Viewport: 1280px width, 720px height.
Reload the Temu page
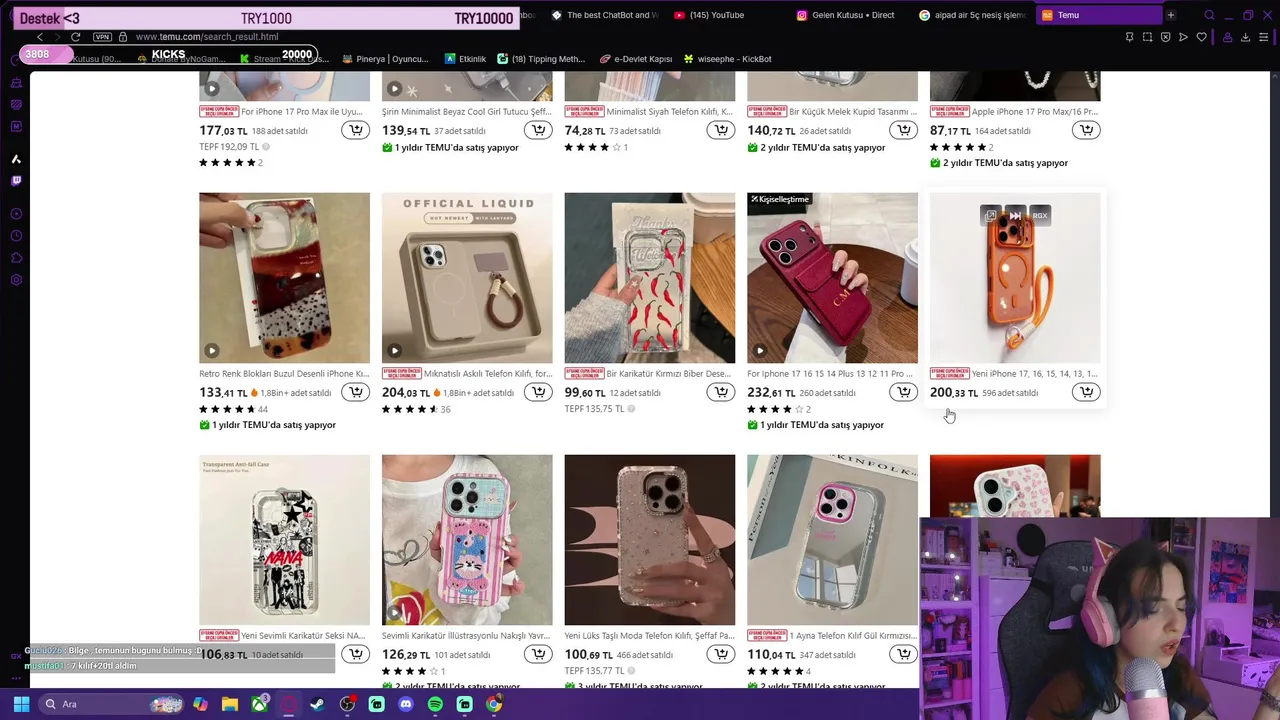click(75, 37)
